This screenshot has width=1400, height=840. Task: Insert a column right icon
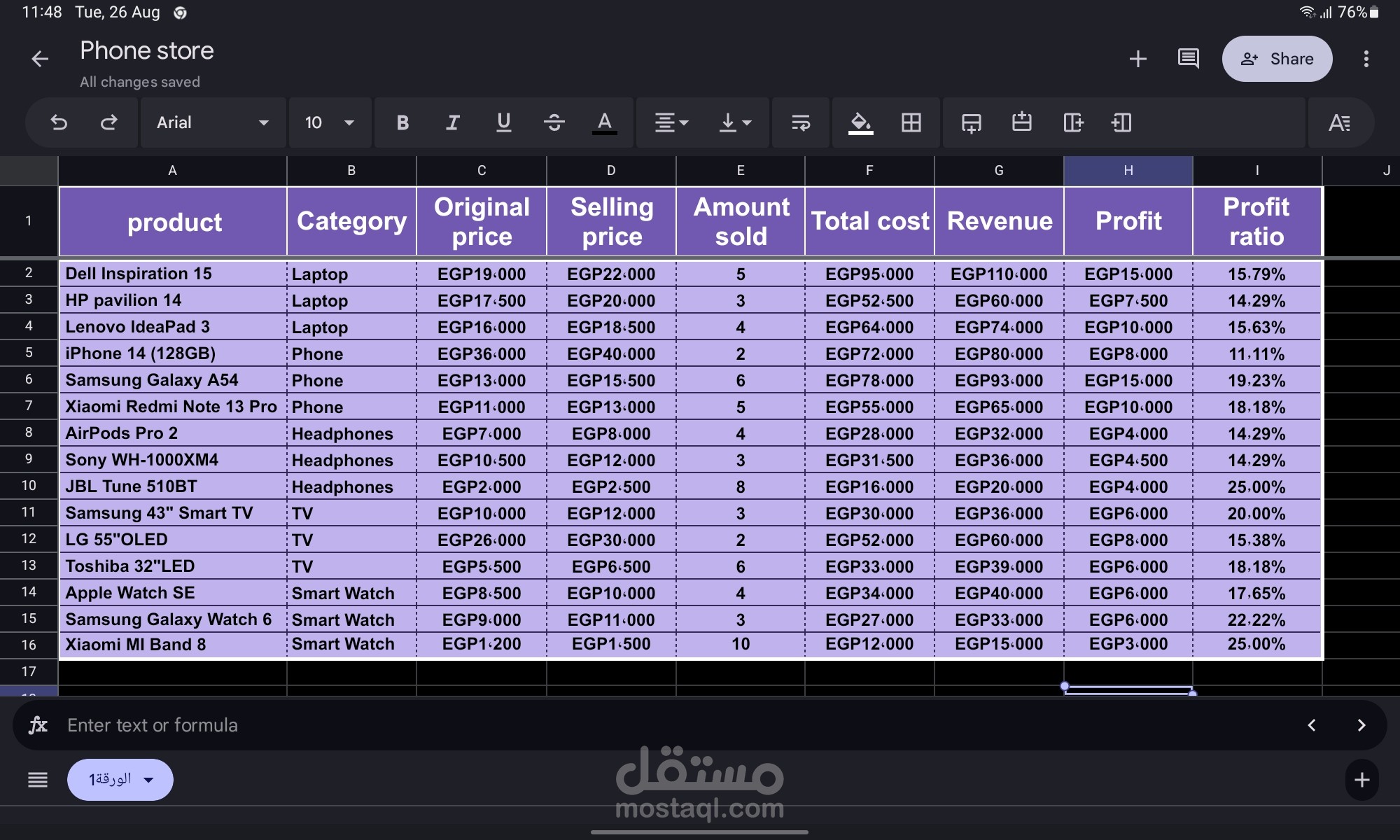tap(1072, 123)
